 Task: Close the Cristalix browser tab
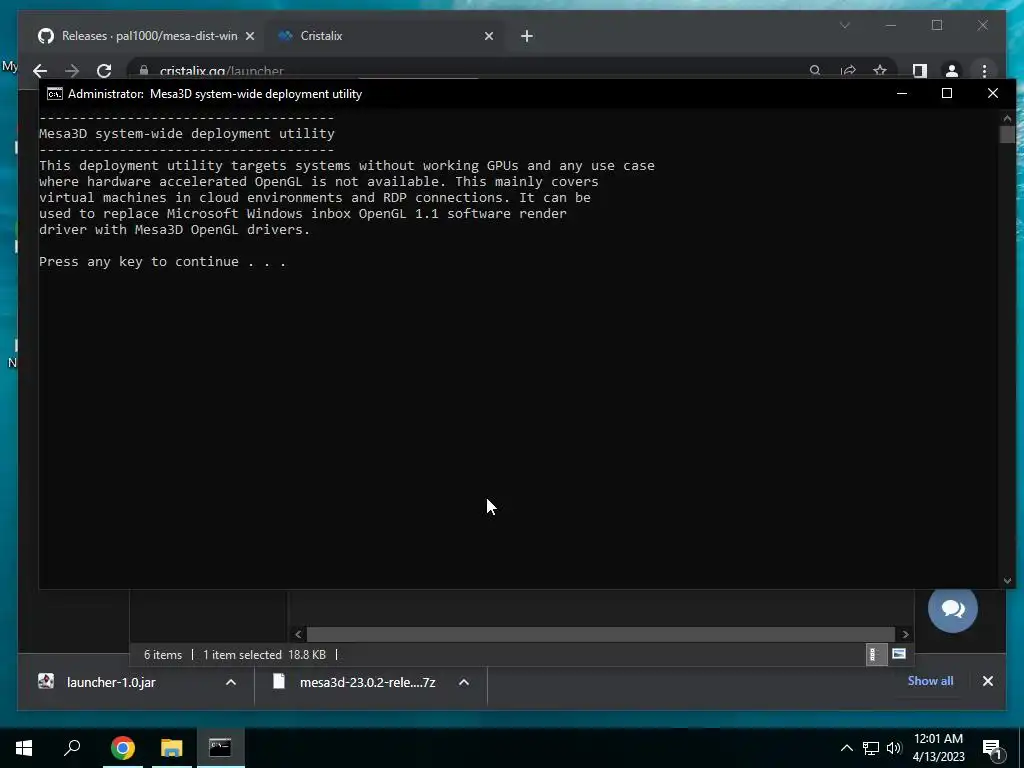489,36
